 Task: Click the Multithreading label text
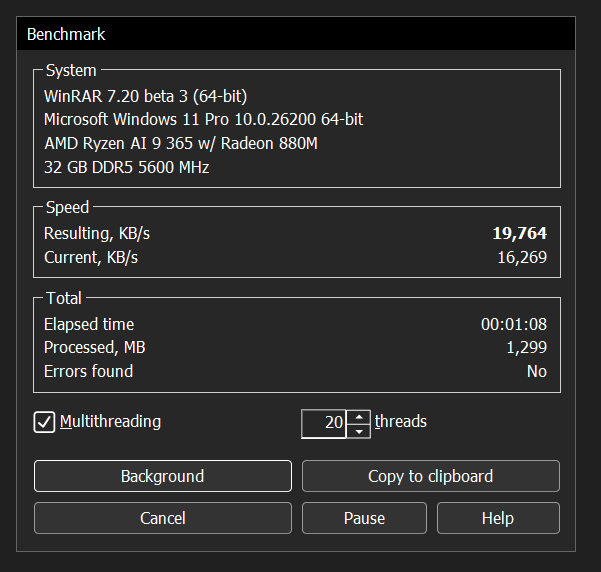coord(110,421)
